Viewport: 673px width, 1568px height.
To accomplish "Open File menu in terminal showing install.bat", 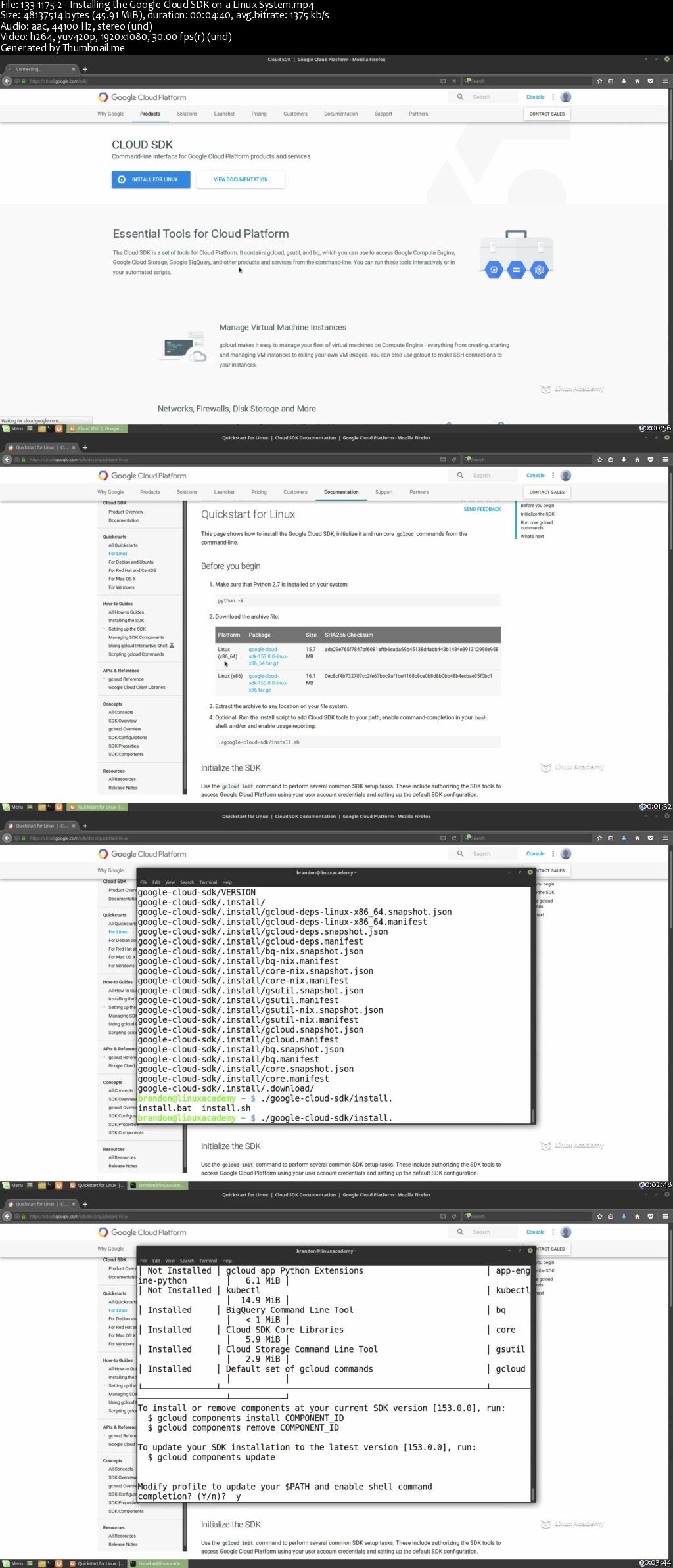I will pos(143,882).
